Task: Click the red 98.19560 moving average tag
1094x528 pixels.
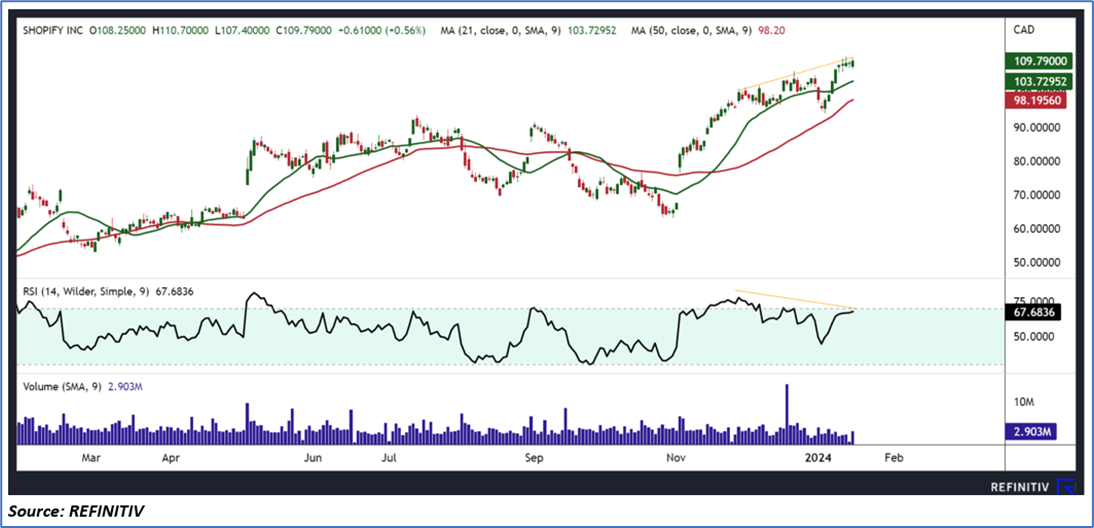Action: click(x=1036, y=101)
